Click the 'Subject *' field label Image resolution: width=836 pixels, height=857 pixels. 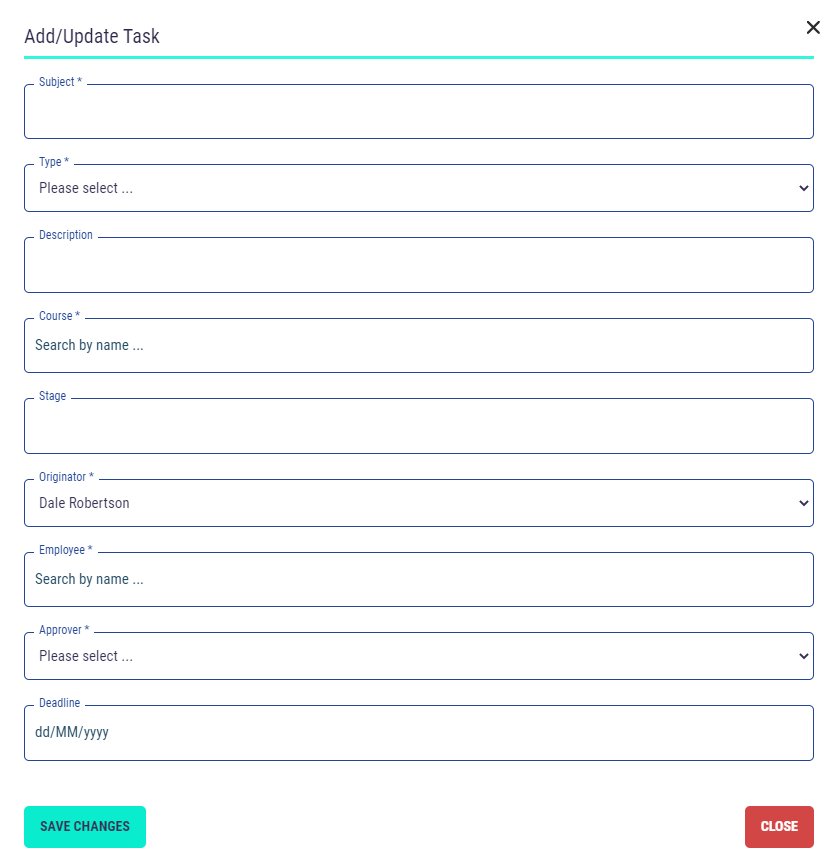pos(60,82)
